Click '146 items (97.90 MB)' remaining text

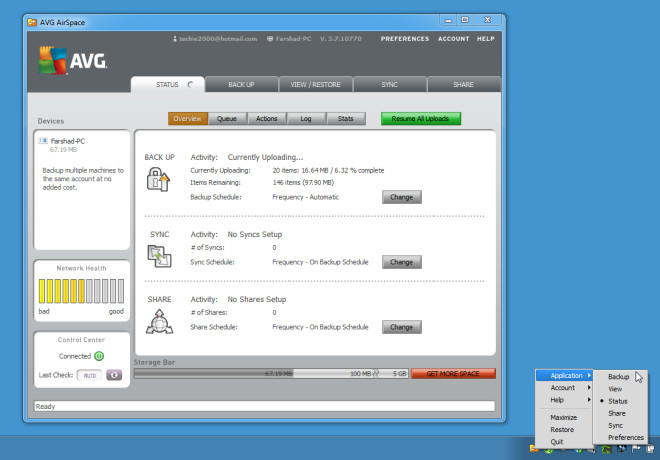coord(303,183)
